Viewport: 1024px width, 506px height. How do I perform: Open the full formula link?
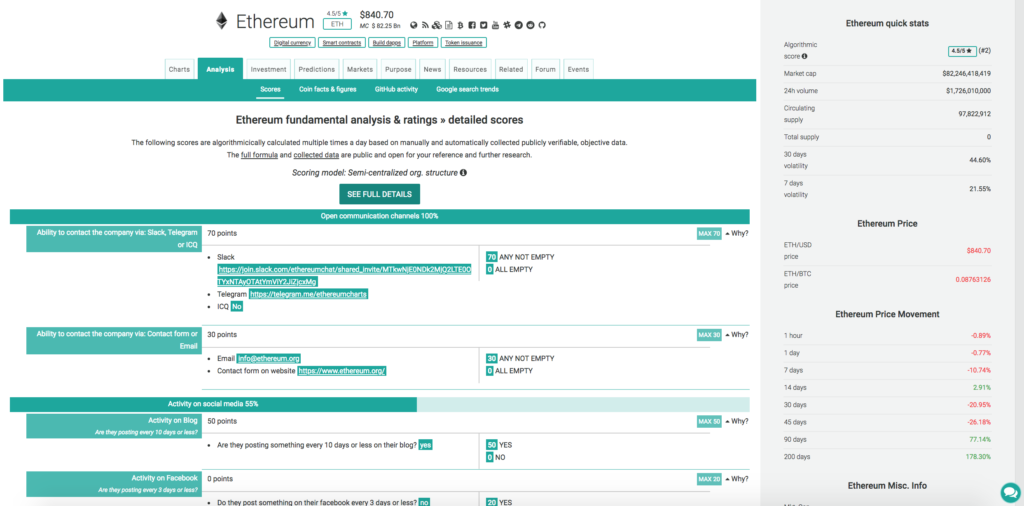(x=261, y=155)
